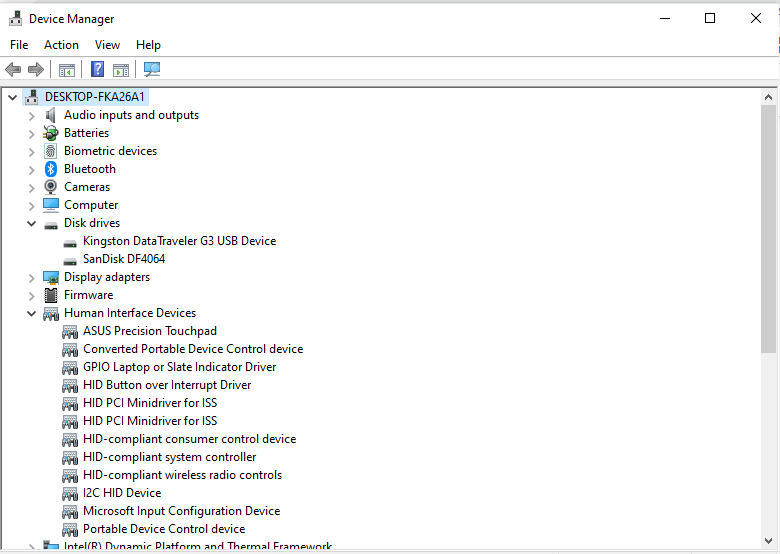Screen dimensions: 780x554
Task: Collapse the DESKTOP-FKA26A1 root node
Action: 12,97
